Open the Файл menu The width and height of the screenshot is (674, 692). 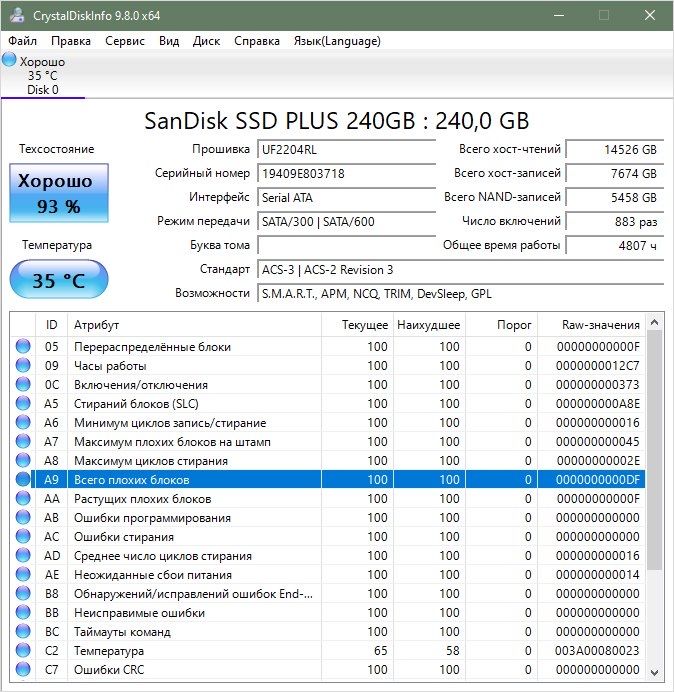pyautogui.click(x=23, y=41)
